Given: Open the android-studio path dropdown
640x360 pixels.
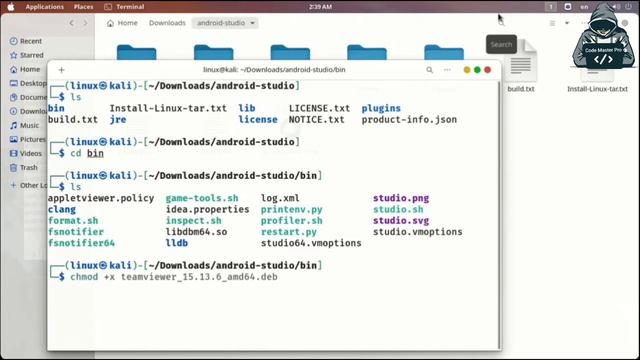Looking at the screenshot, I should coord(226,23).
